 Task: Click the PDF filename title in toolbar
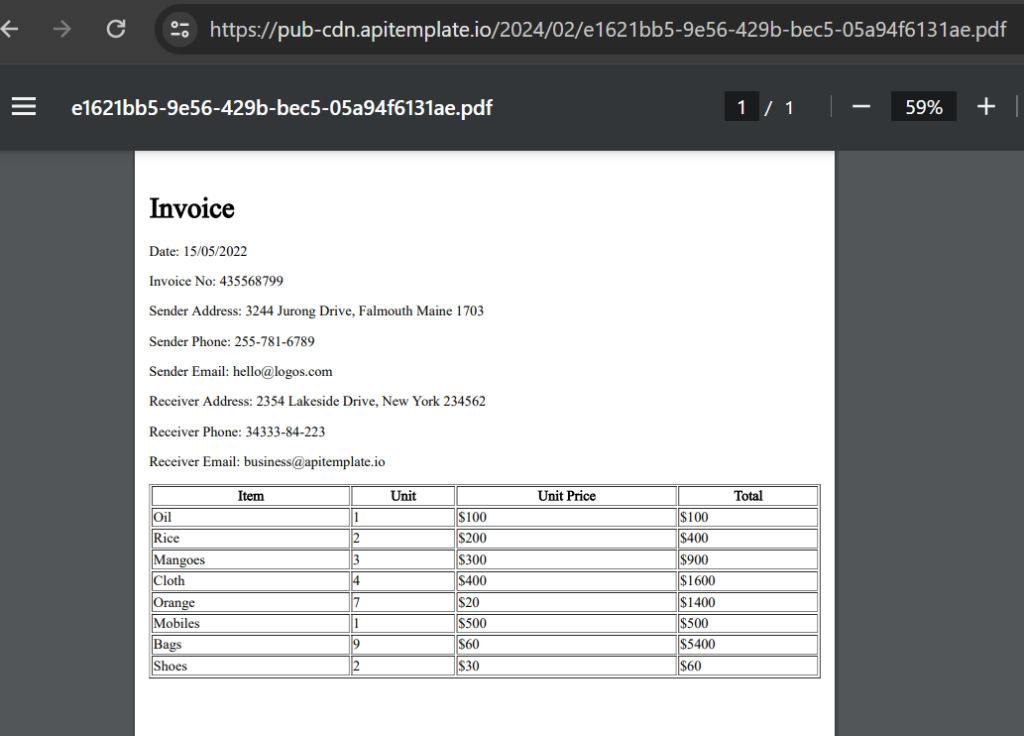click(x=281, y=108)
